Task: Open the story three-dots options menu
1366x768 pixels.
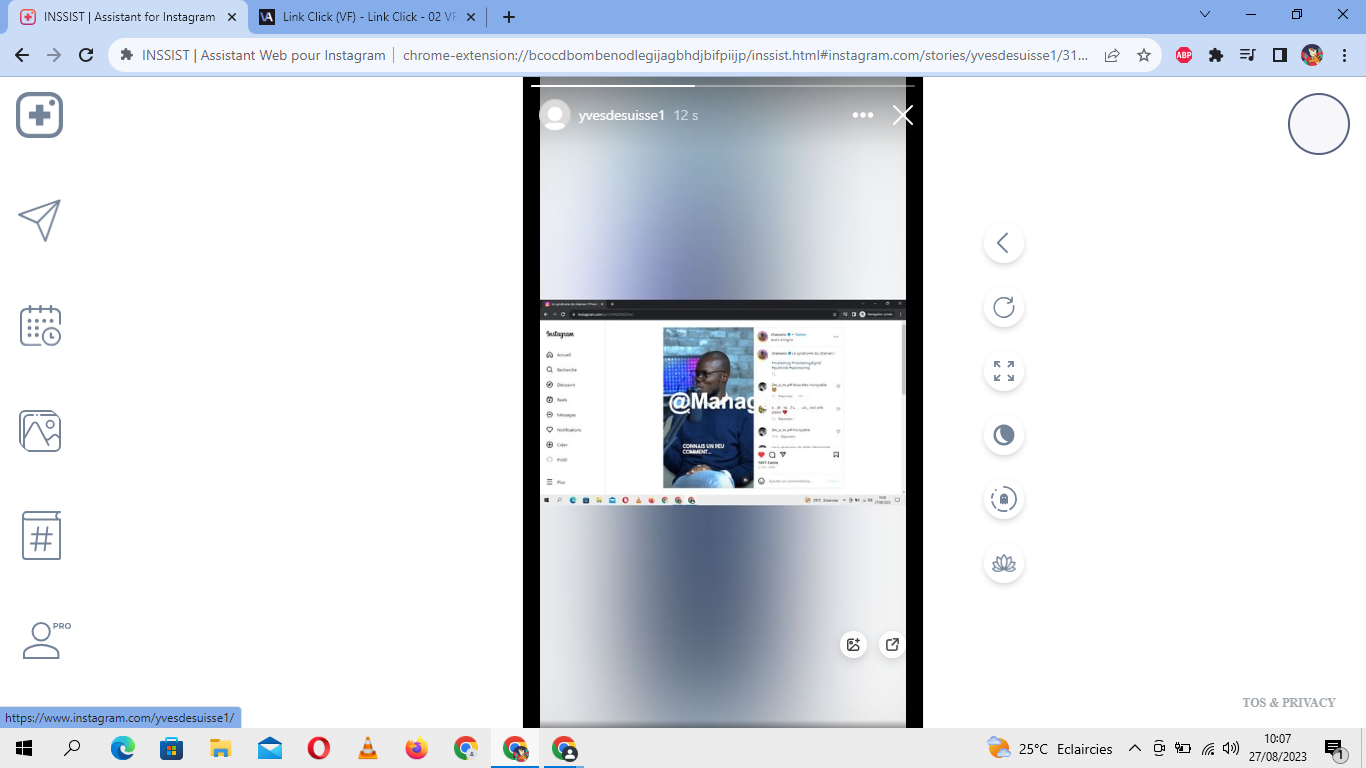Action: [x=862, y=115]
